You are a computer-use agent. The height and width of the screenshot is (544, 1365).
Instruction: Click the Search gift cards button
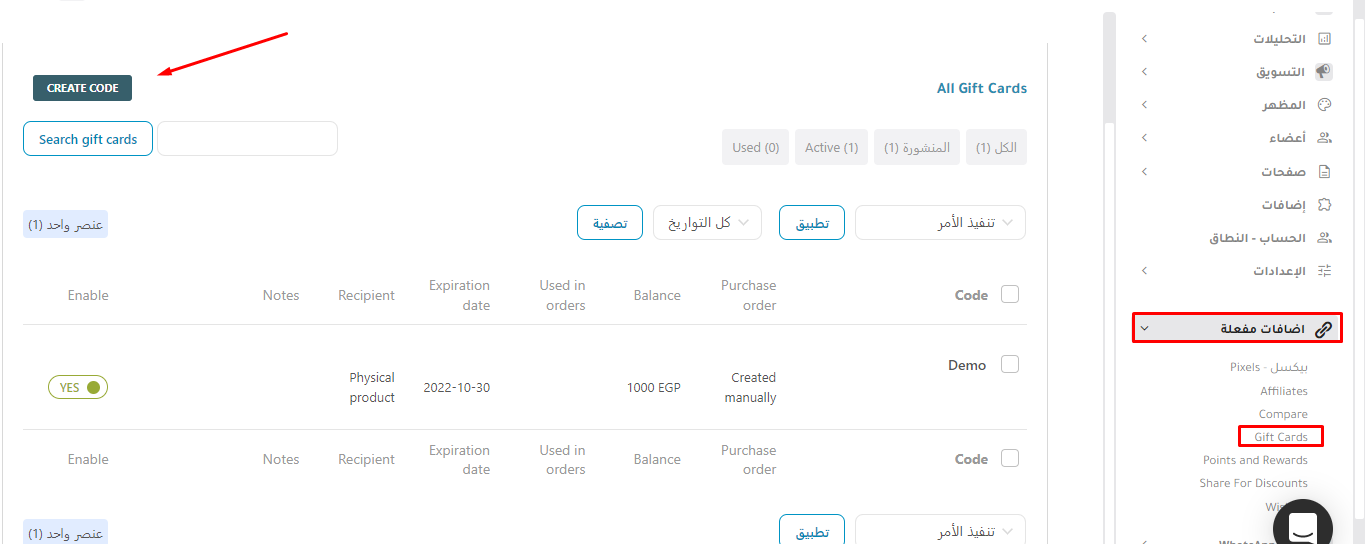coord(88,139)
